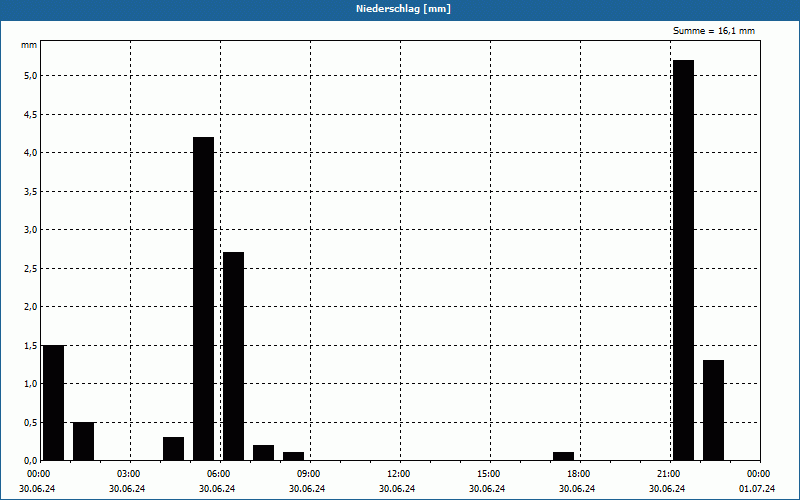Screen dimensions: 800x500
Task: Click the 2.7 mm bar after 06:00
Action: point(234,356)
